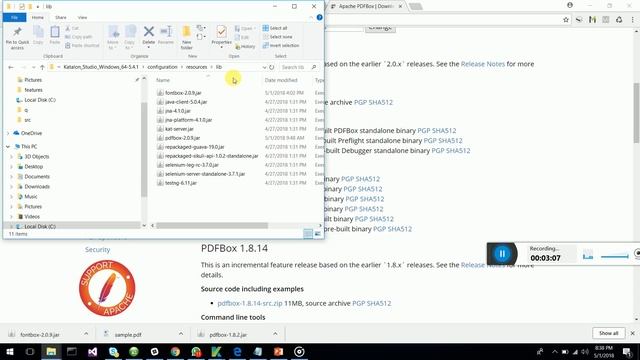The height and width of the screenshot is (360, 640).
Task: Click Explorer Back arrow
Action: point(11,67)
